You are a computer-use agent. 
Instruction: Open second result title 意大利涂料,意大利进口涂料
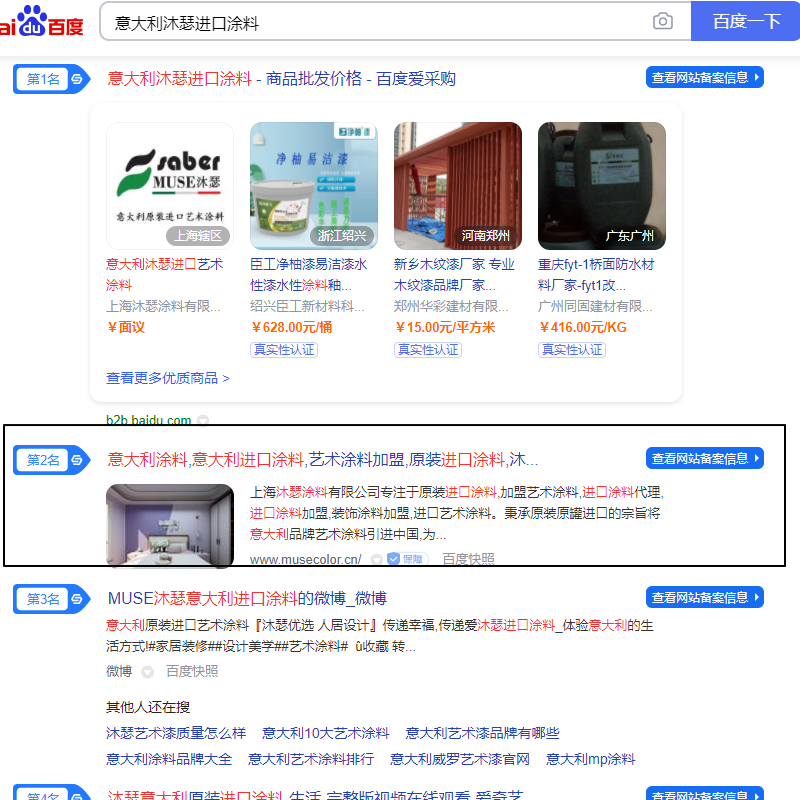point(322,460)
